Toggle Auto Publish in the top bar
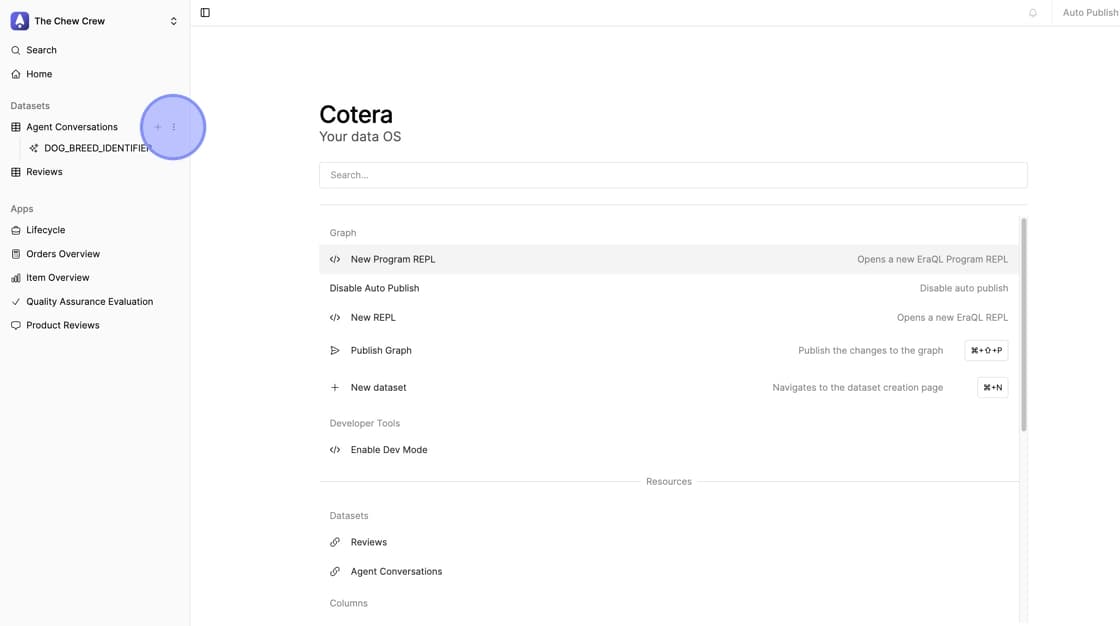Screen dimensions: 1120x626 pyautogui.click(x=1089, y=13)
